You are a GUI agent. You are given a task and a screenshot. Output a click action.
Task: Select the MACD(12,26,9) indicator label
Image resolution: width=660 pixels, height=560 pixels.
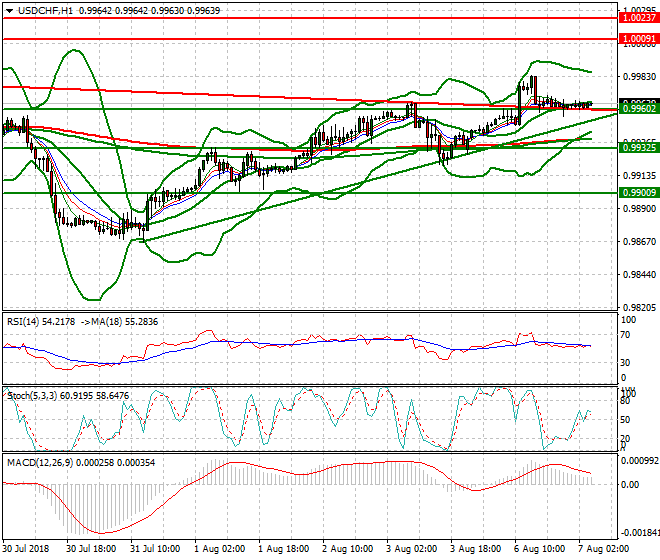pyautogui.click(x=40, y=463)
